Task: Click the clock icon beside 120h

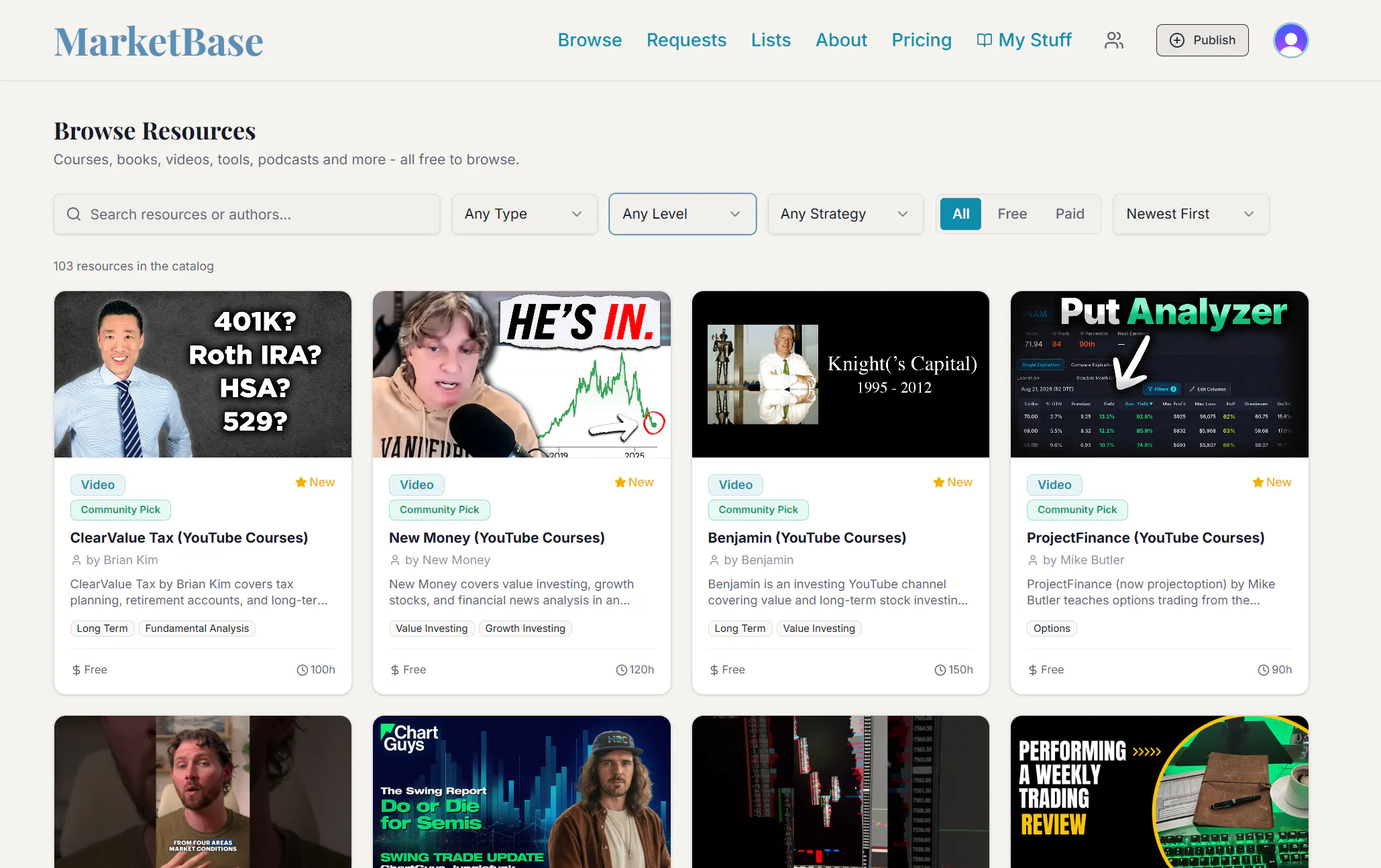Action: click(x=622, y=670)
